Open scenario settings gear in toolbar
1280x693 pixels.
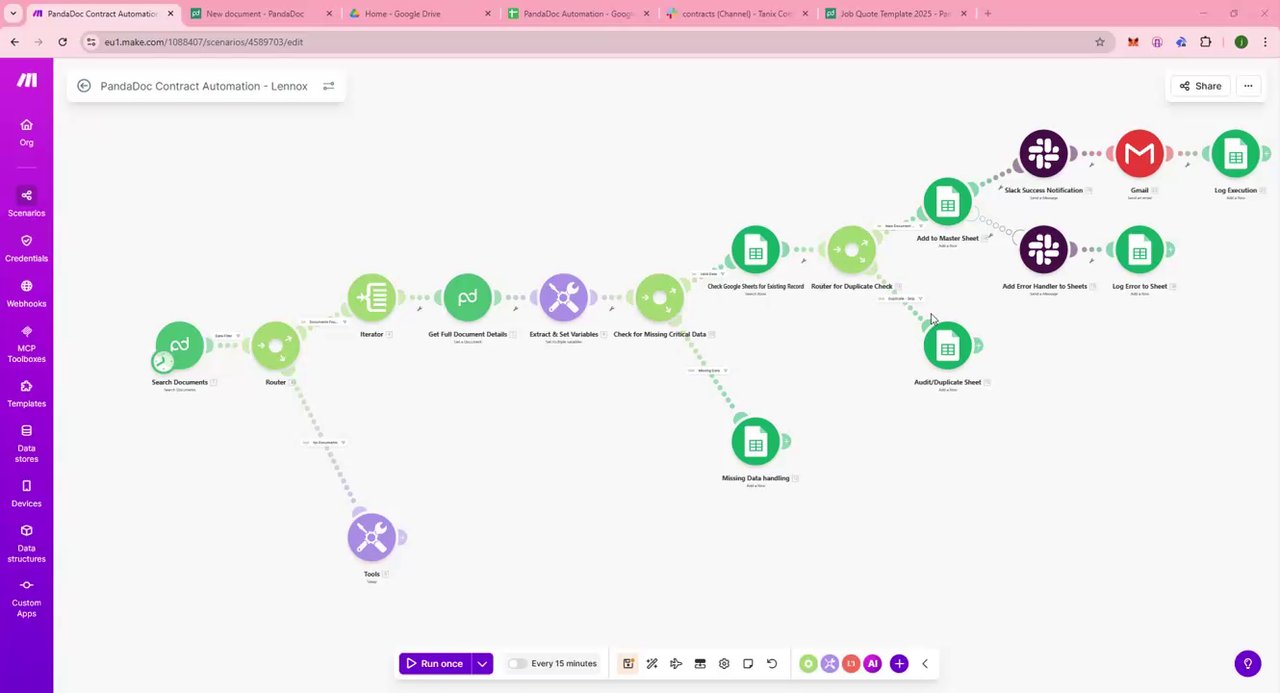pos(724,664)
